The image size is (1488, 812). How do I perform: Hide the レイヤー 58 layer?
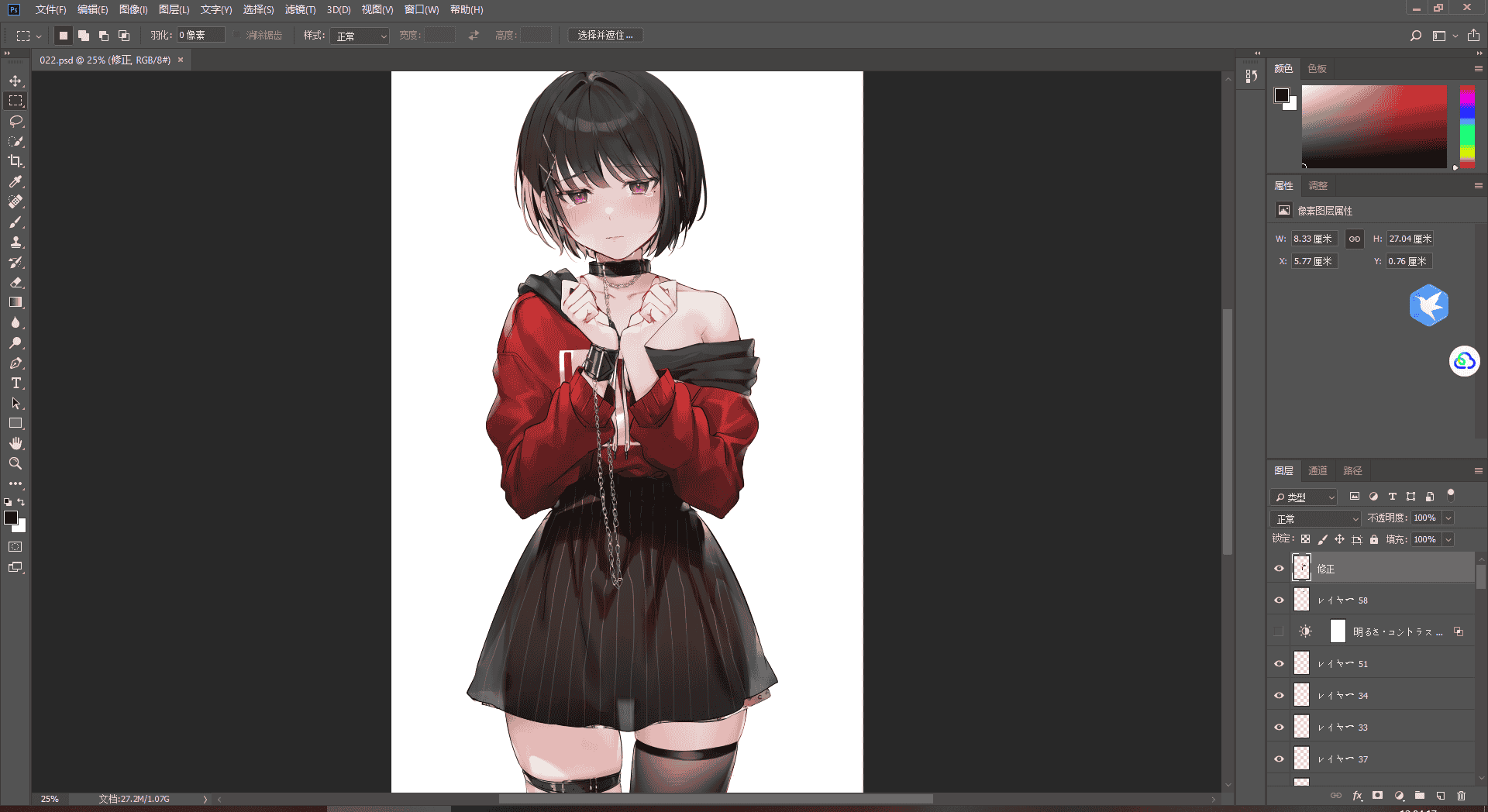tap(1280, 600)
